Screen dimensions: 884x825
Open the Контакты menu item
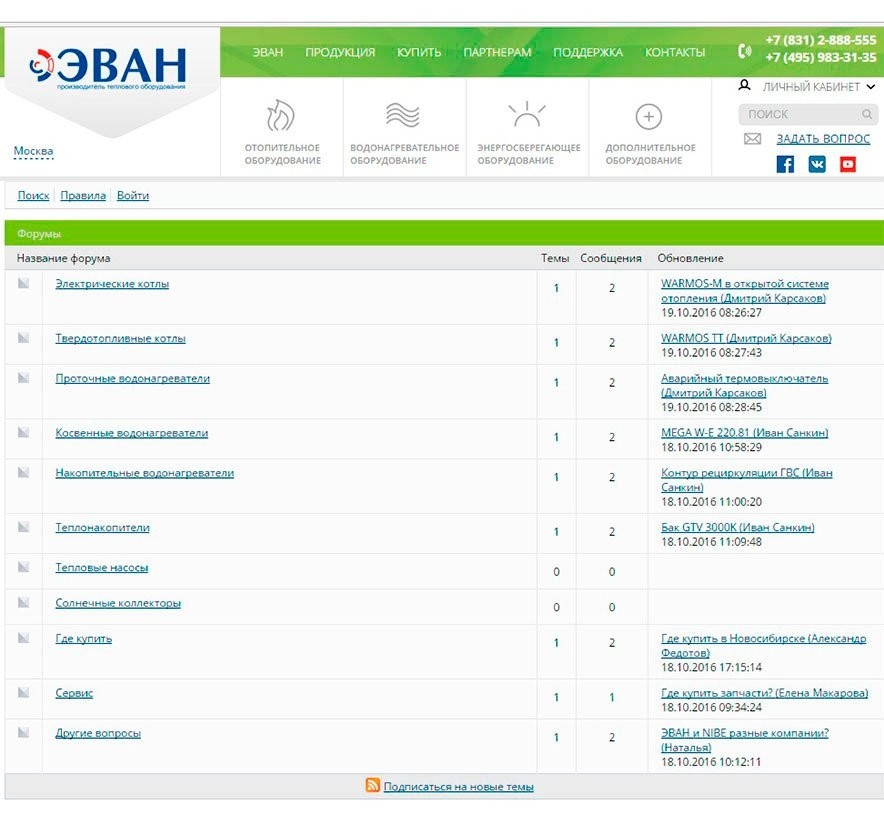tap(675, 52)
